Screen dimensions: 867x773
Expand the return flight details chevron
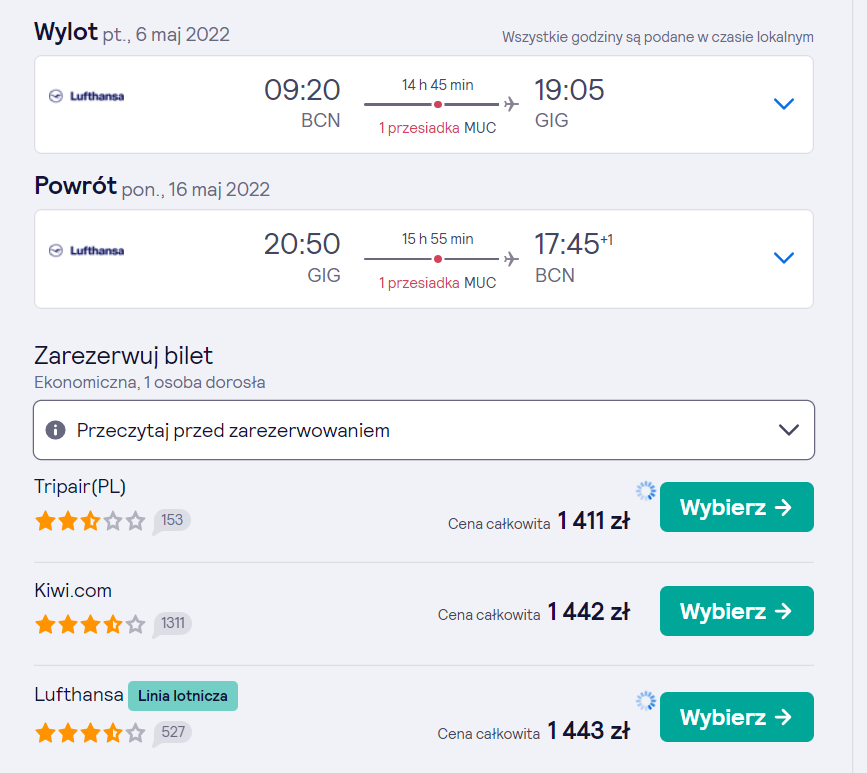[784, 258]
